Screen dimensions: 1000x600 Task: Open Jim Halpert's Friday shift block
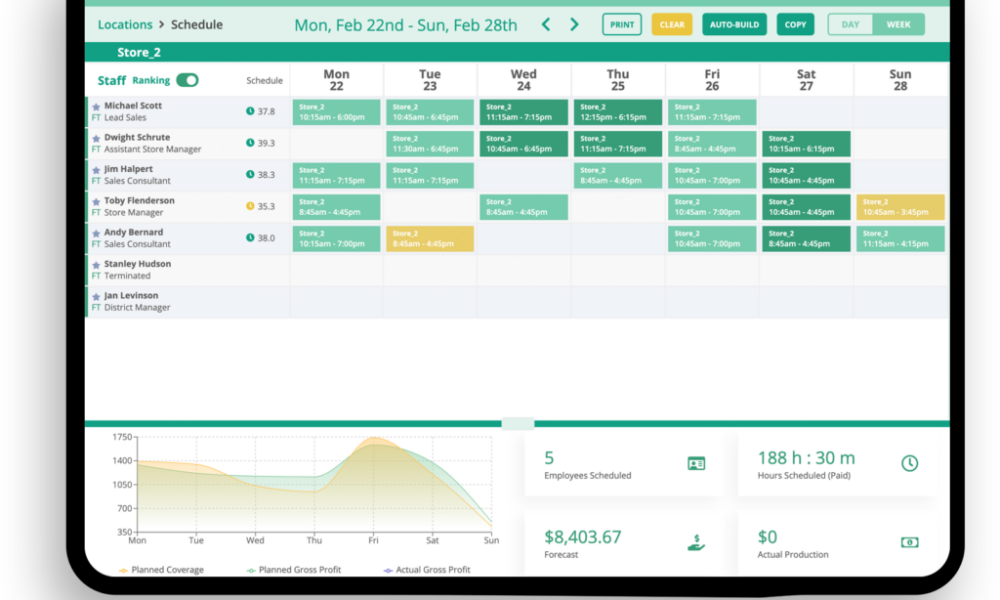coord(712,175)
